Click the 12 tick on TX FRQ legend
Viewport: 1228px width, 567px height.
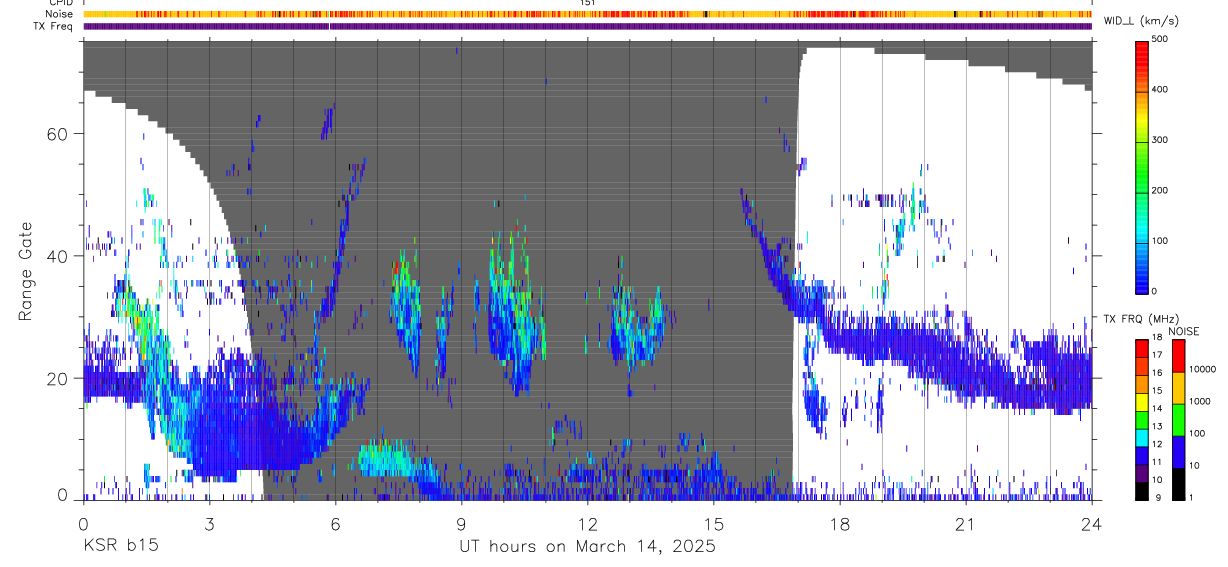(1156, 444)
